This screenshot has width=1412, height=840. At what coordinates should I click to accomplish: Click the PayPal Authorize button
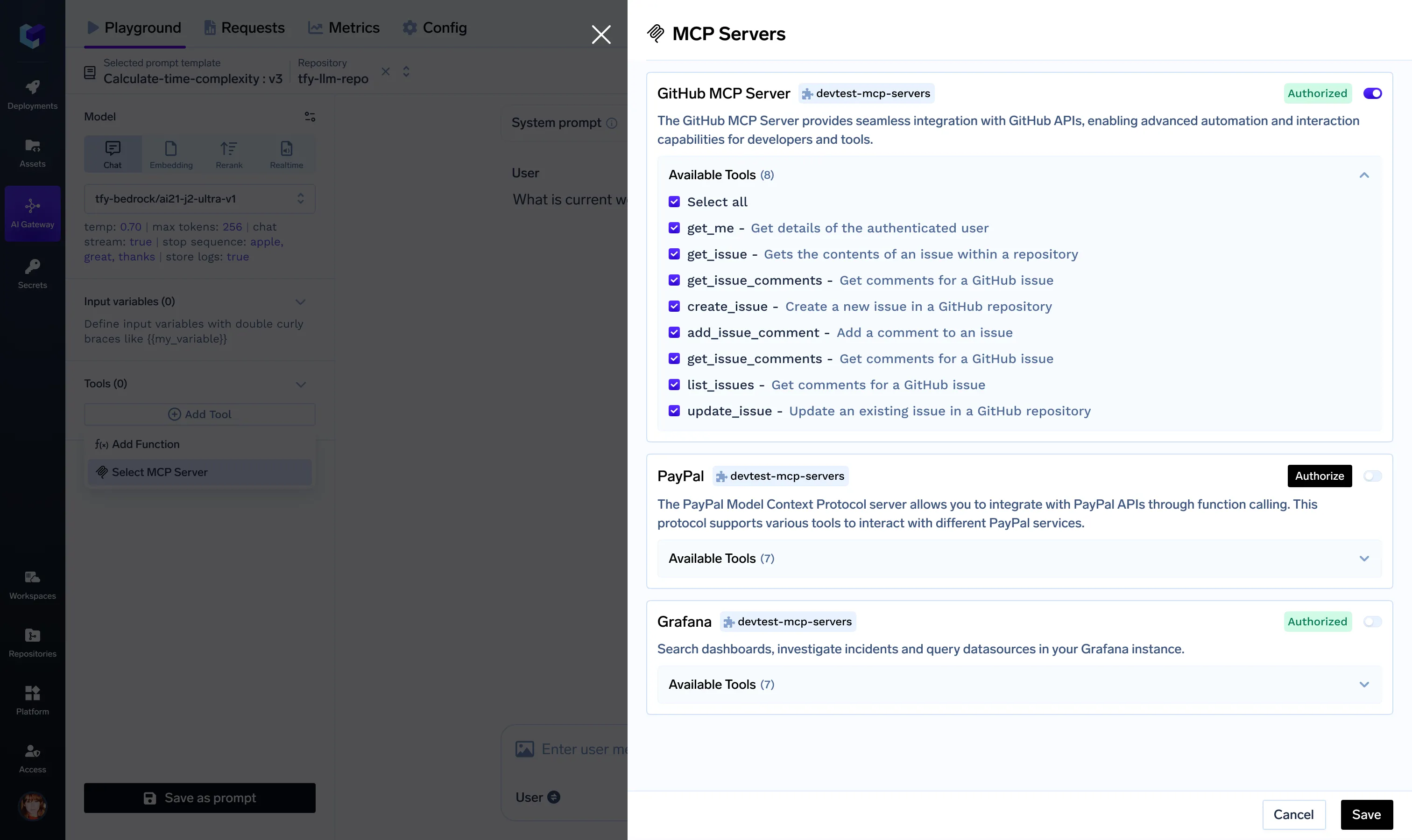pos(1319,476)
